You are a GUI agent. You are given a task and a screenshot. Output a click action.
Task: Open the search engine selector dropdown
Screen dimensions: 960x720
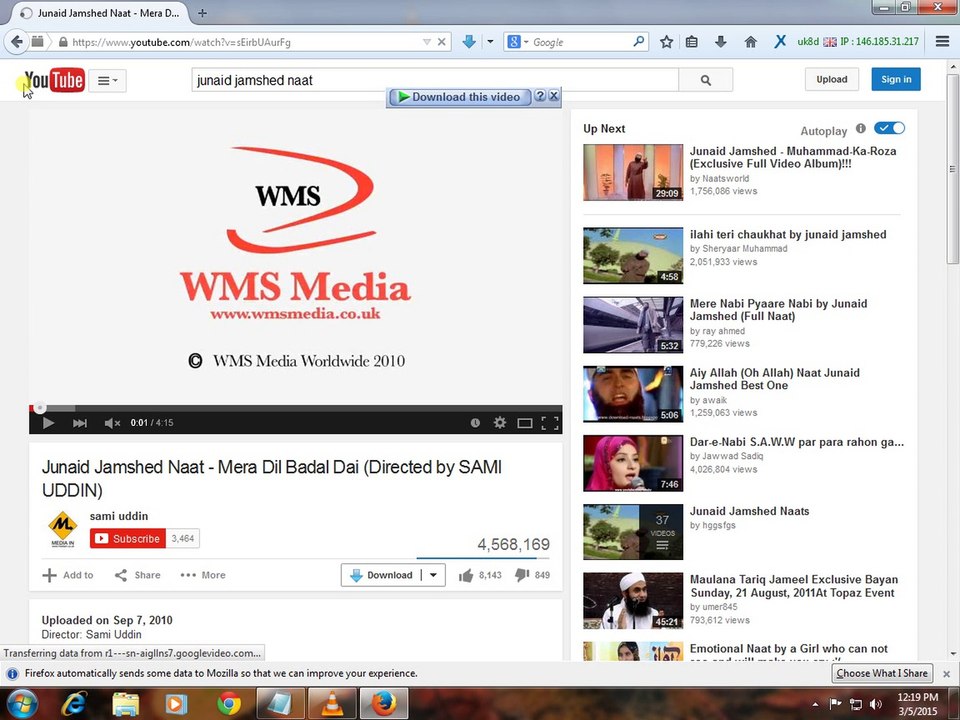tap(518, 42)
